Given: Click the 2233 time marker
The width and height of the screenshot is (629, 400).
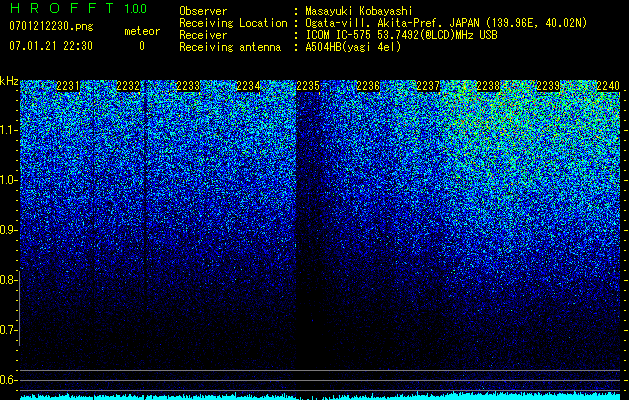Looking at the screenshot, I should click(x=188, y=86).
